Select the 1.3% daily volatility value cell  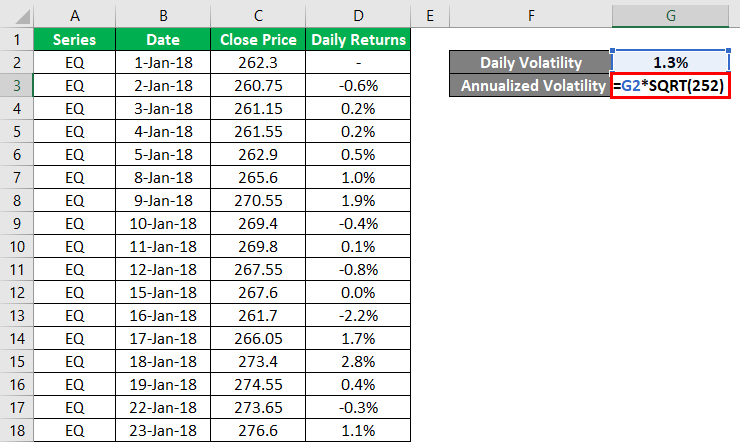[671, 63]
